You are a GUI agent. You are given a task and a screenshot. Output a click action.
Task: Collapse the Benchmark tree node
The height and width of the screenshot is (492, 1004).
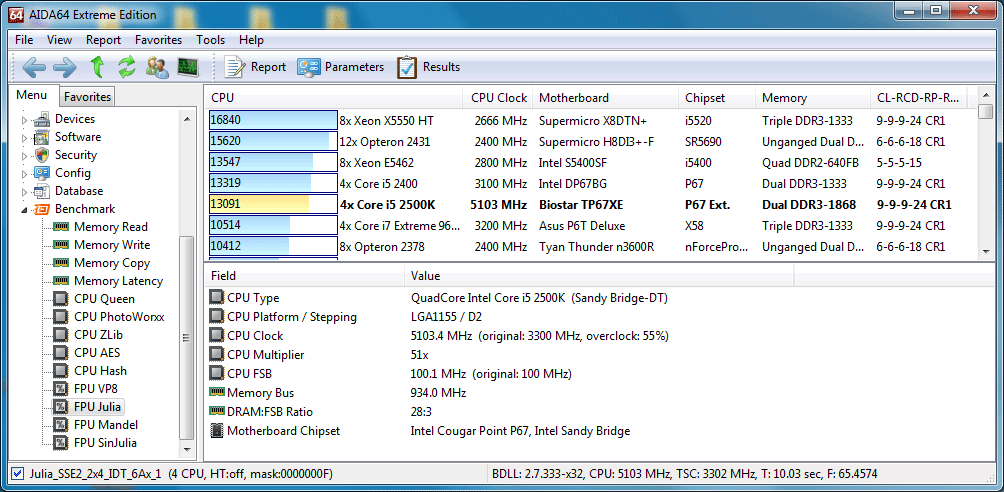pyautogui.click(x=24, y=209)
